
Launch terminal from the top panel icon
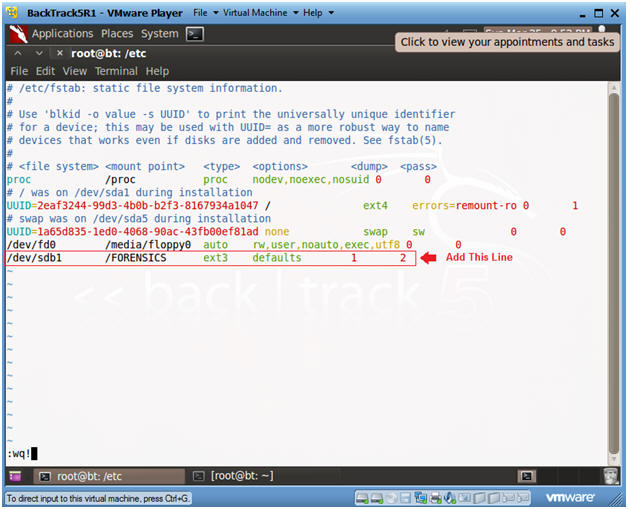(195, 34)
